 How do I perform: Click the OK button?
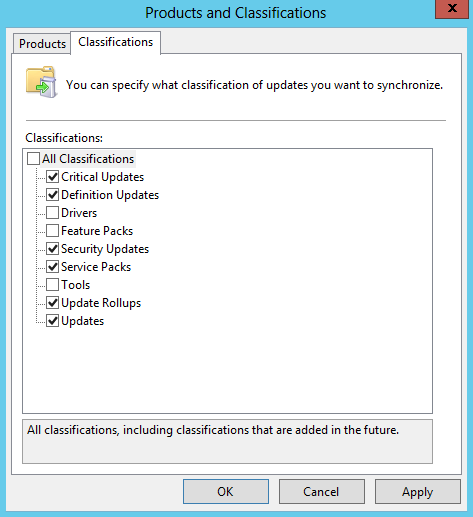[226, 491]
